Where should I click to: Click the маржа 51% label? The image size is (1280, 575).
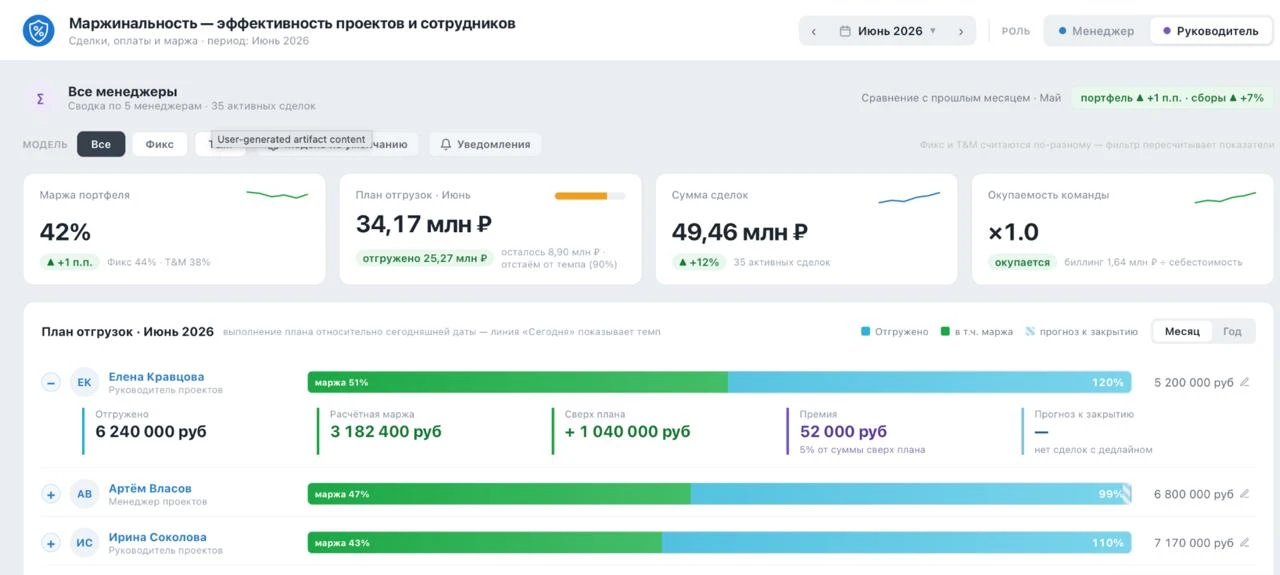(341, 382)
